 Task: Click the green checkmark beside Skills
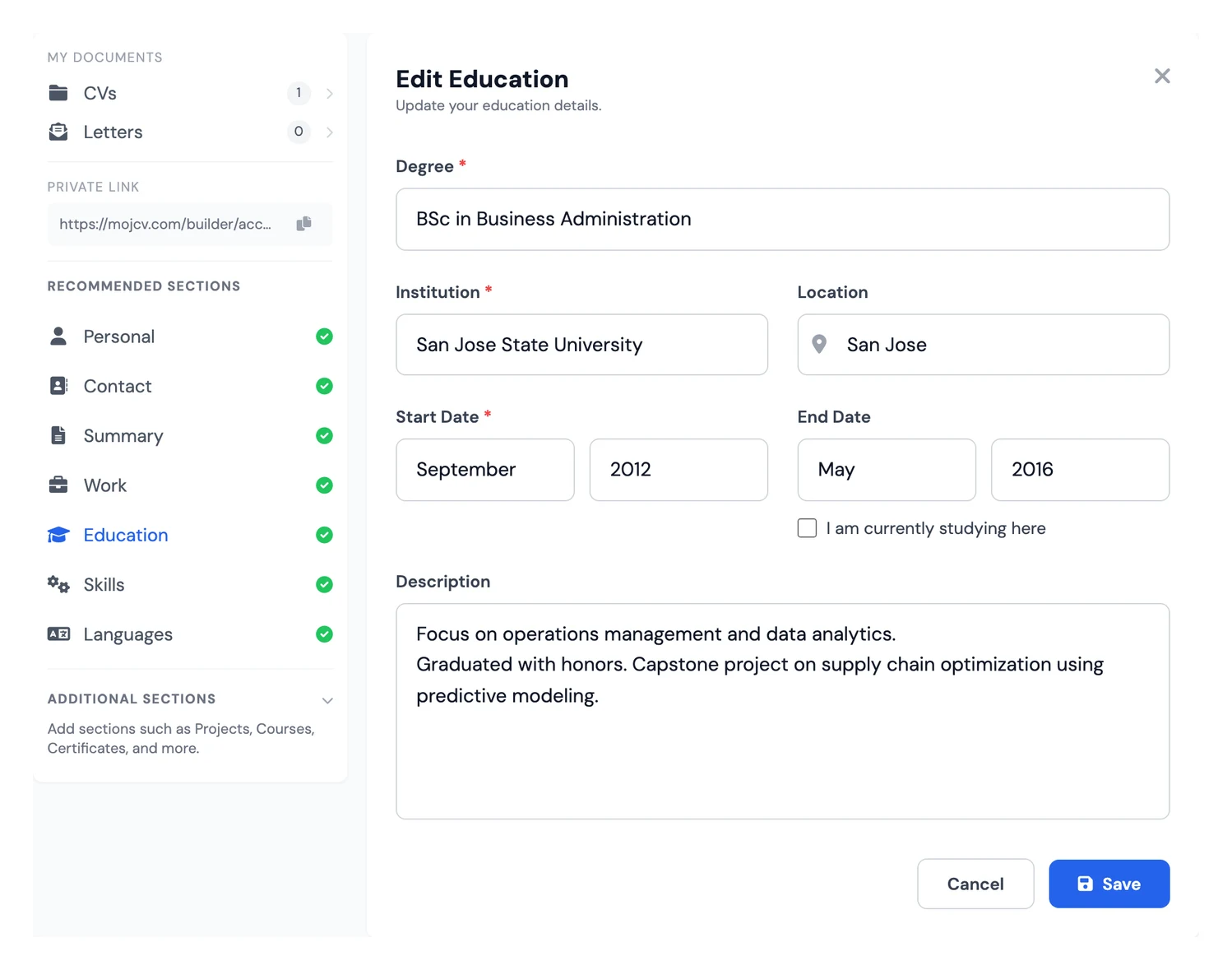325,585
